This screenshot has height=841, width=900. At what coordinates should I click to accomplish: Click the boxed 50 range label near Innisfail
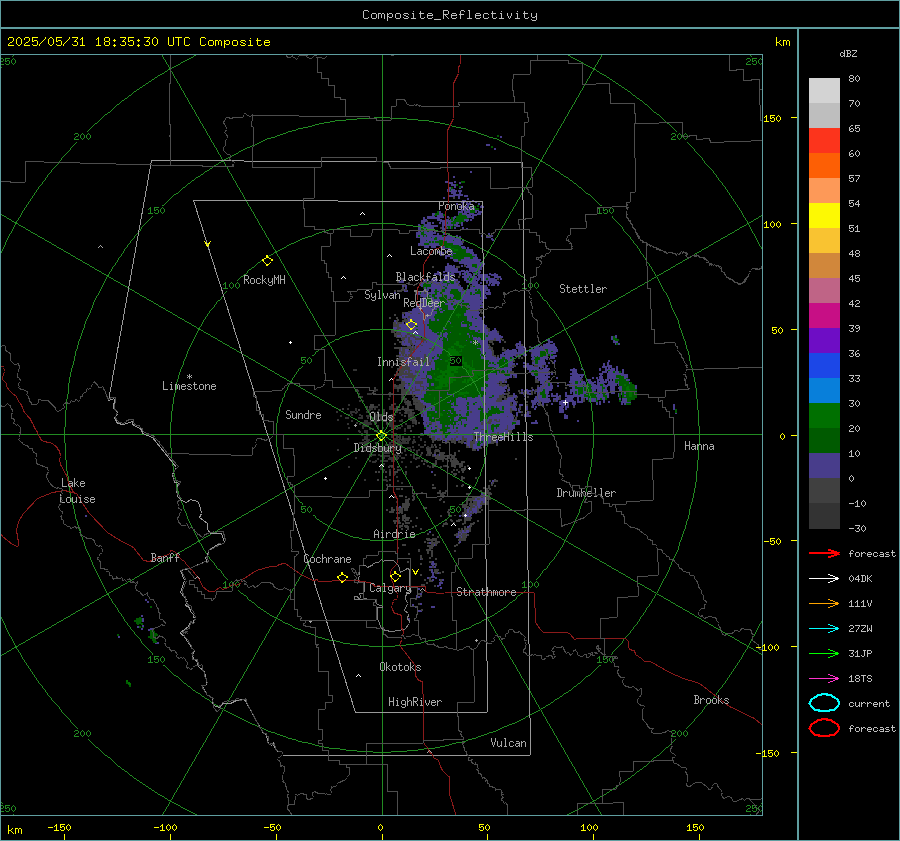456,361
